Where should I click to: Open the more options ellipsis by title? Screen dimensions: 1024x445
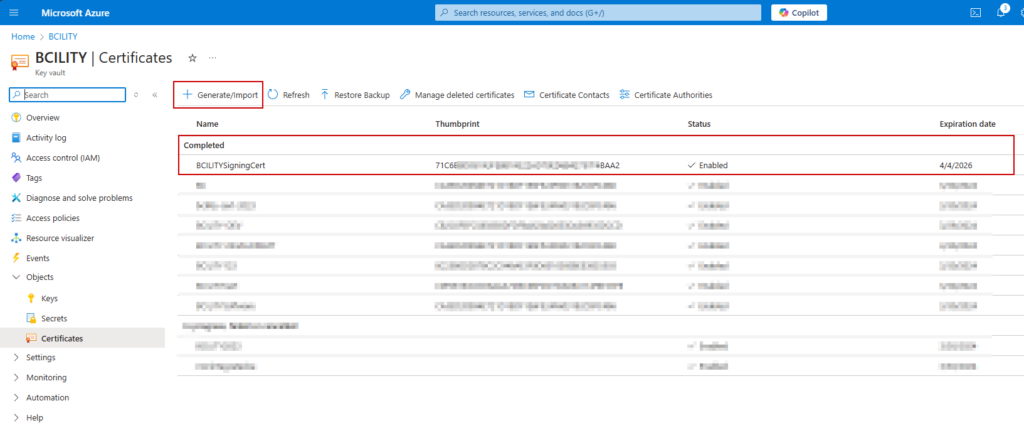click(x=212, y=58)
